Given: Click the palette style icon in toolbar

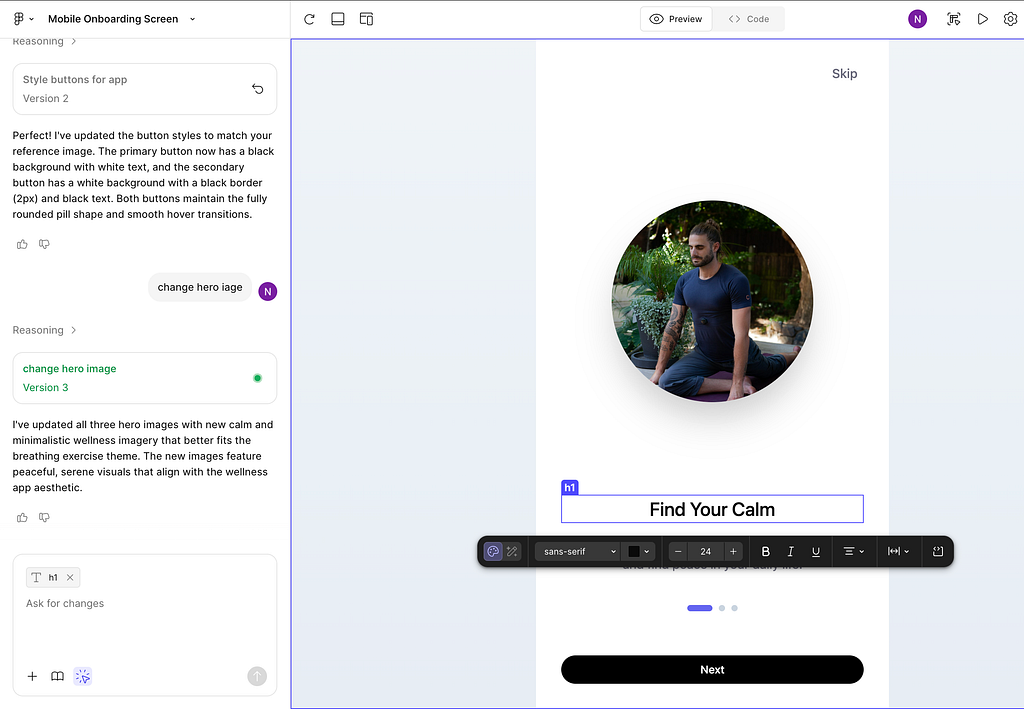Looking at the screenshot, I should (x=493, y=551).
